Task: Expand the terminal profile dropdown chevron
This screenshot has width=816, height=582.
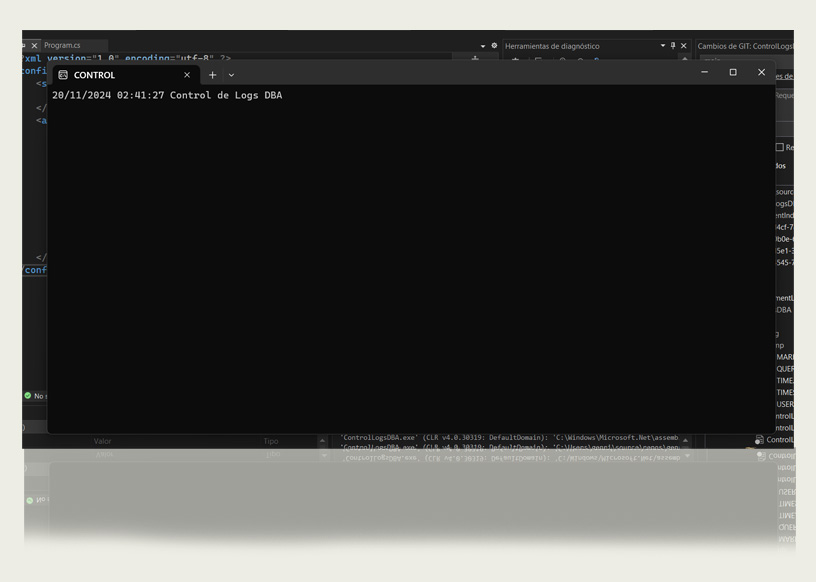Action: (231, 75)
